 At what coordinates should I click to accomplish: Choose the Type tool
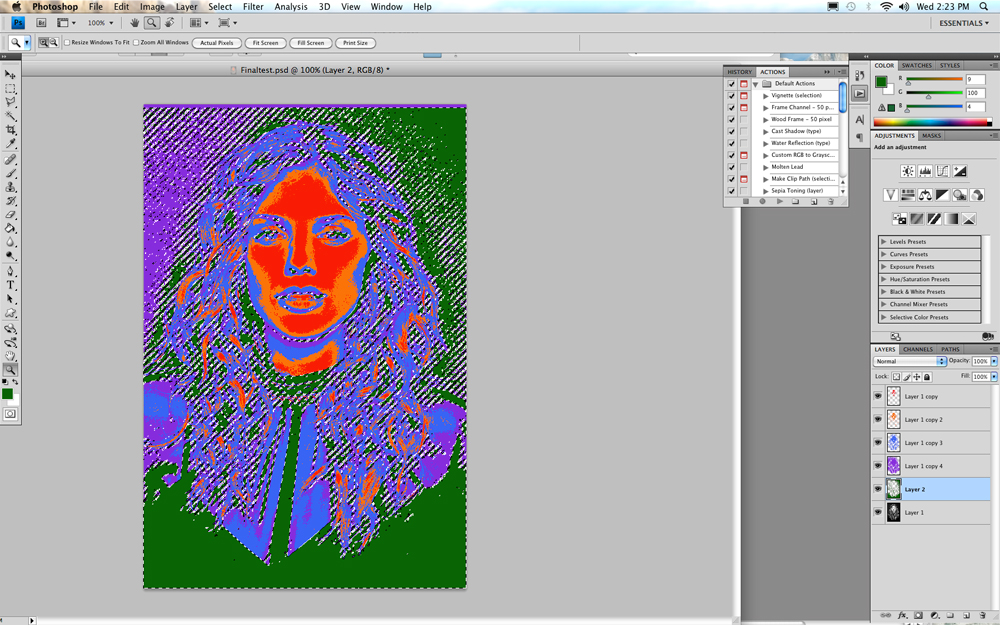pyautogui.click(x=10, y=285)
